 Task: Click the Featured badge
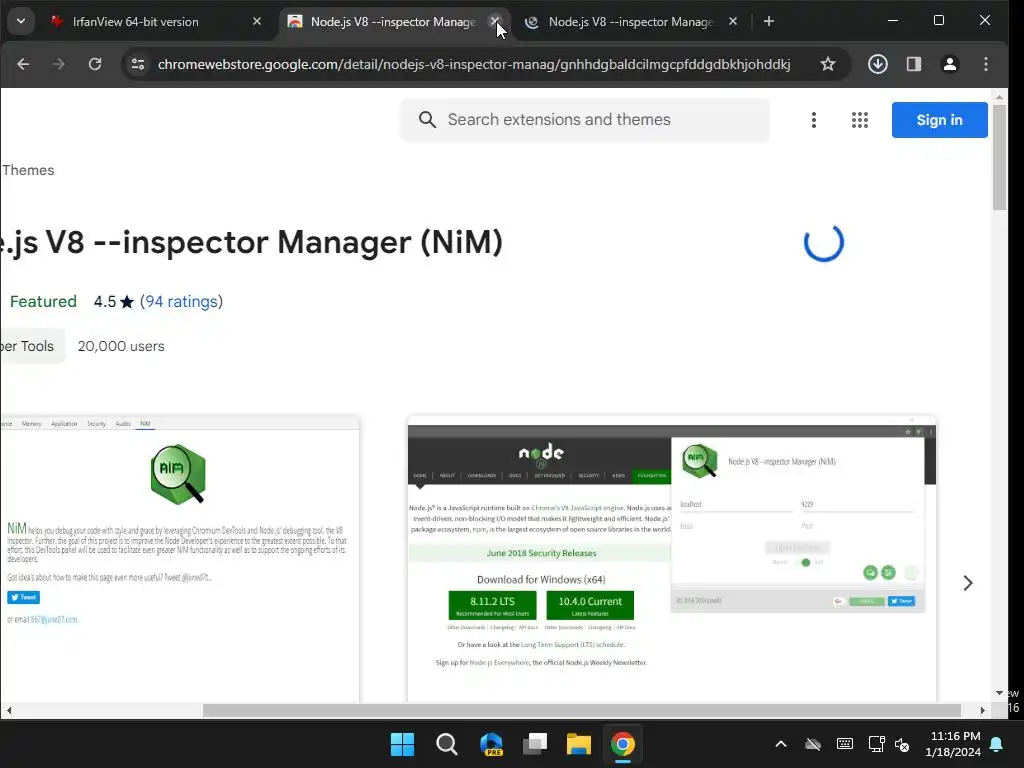pyautogui.click(x=43, y=302)
